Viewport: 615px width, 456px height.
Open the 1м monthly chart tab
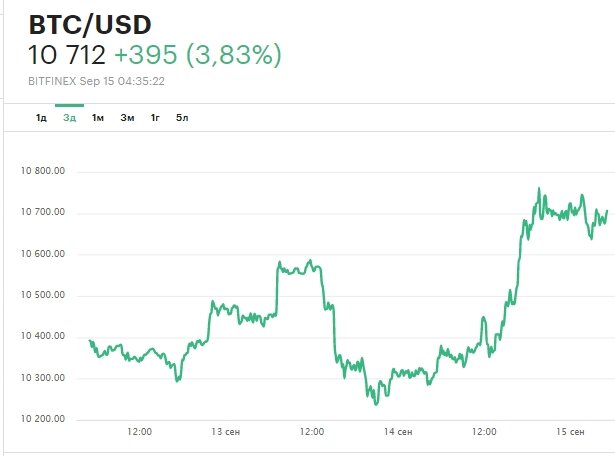click(98, 118)
